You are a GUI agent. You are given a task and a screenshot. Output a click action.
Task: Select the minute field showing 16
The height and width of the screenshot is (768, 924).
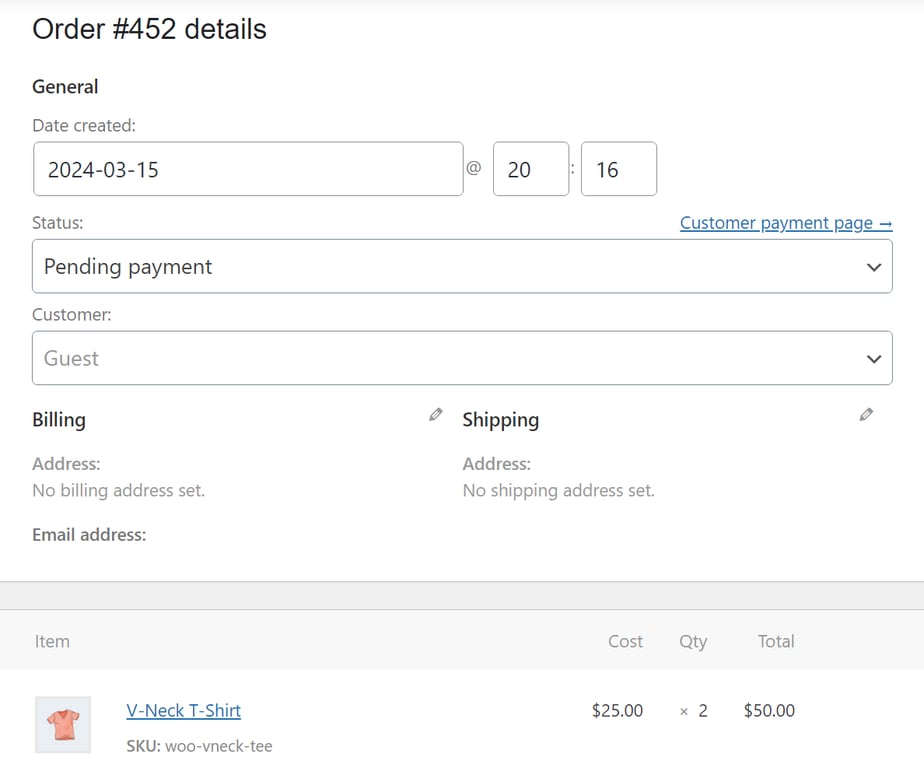621,169
